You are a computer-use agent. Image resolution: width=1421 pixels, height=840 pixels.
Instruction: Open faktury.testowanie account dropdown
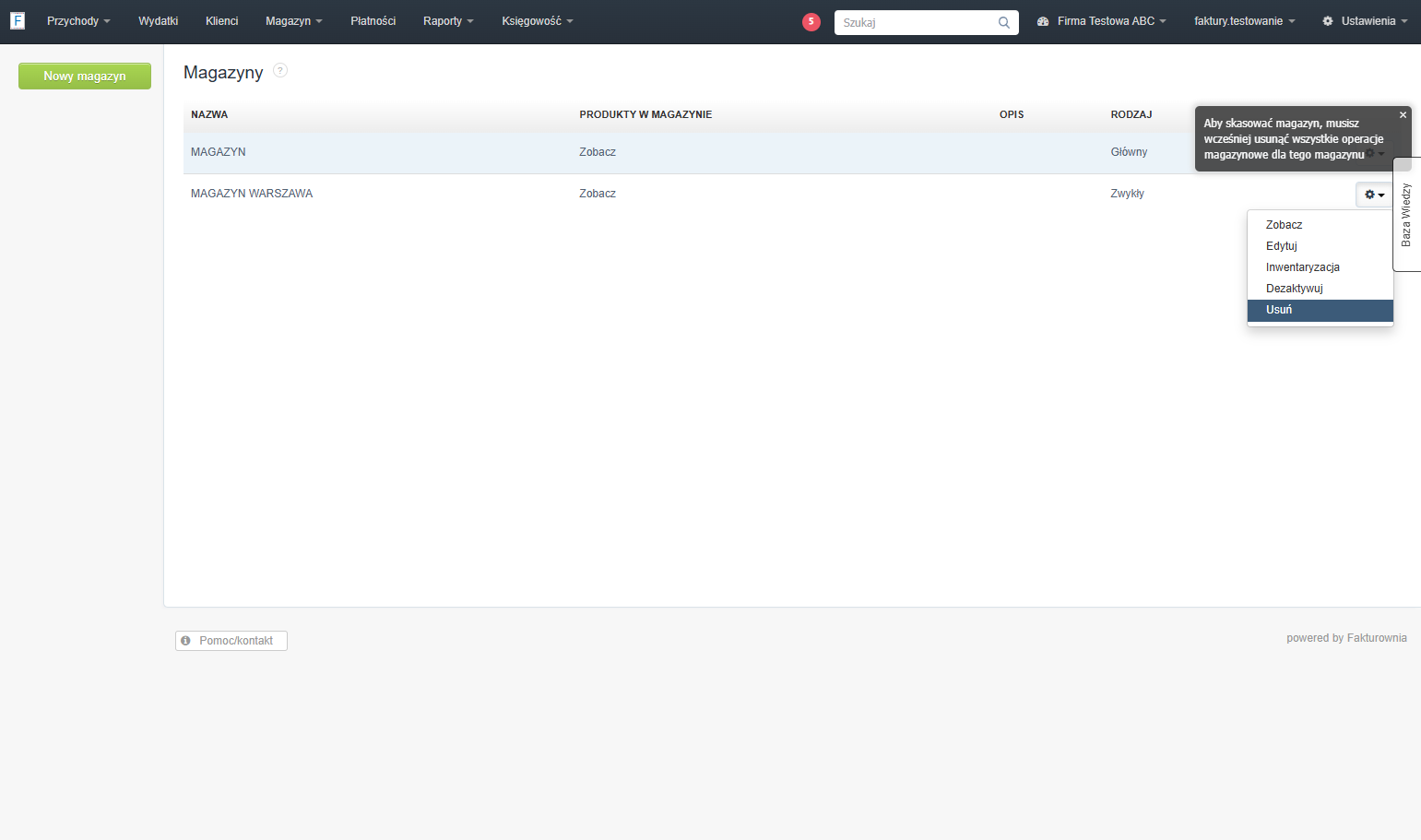1244,21
